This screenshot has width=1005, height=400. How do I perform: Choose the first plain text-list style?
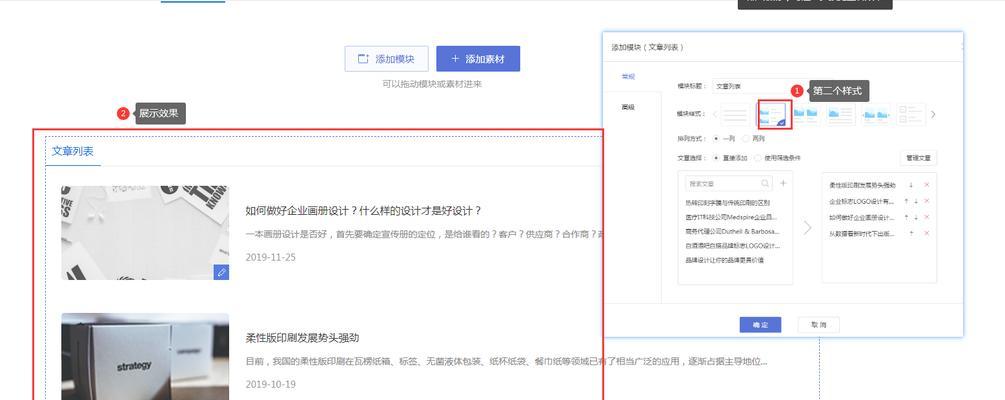[x=736, y=115]
